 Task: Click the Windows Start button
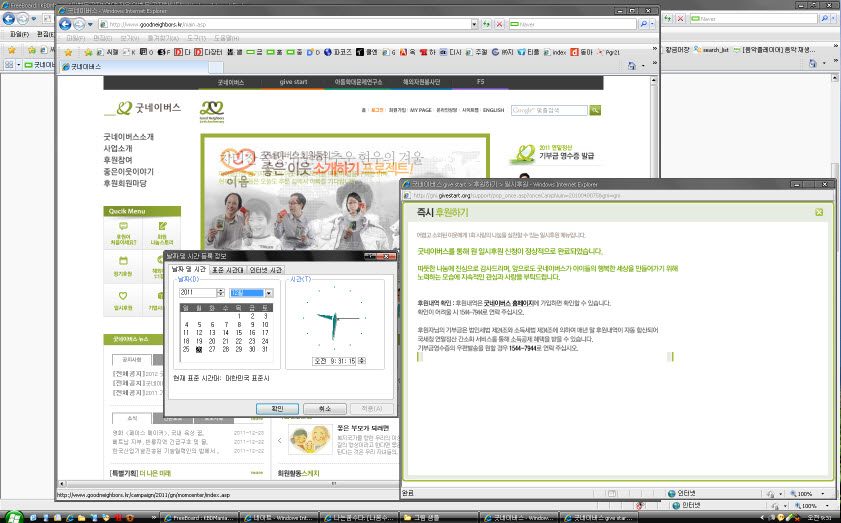tap(13, 517)
